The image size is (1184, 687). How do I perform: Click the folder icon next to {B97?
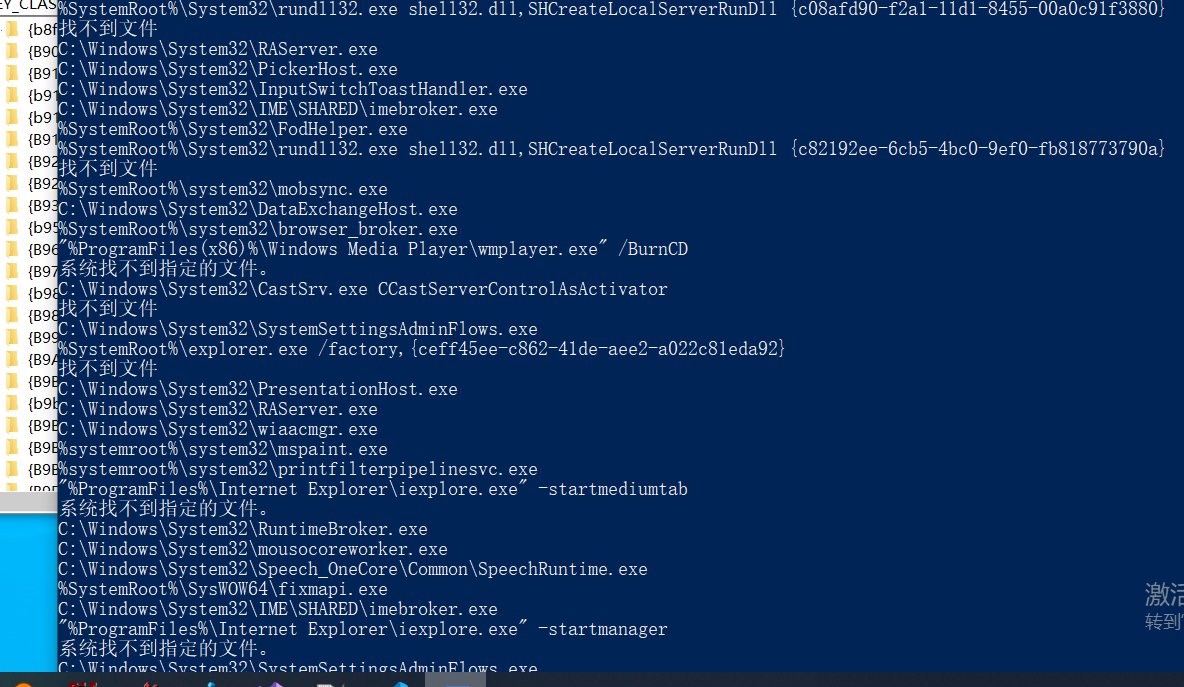click(x=12, y=271)
